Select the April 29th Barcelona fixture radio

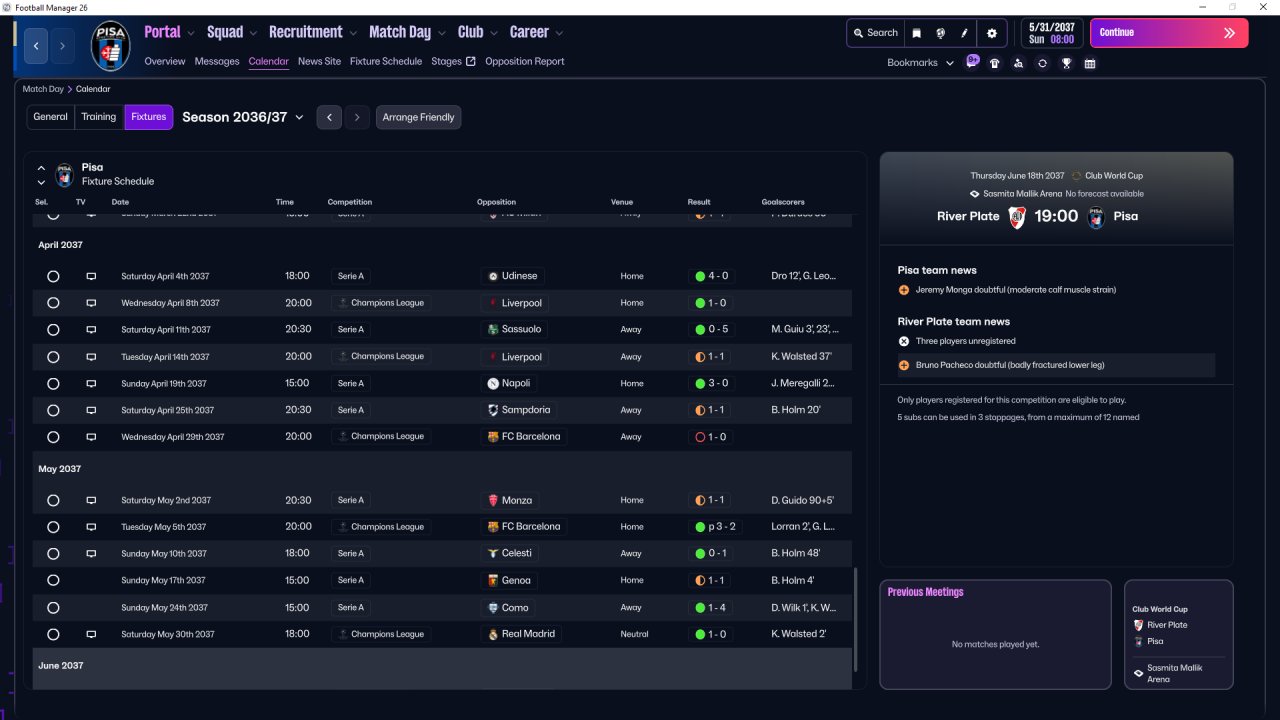53,437
